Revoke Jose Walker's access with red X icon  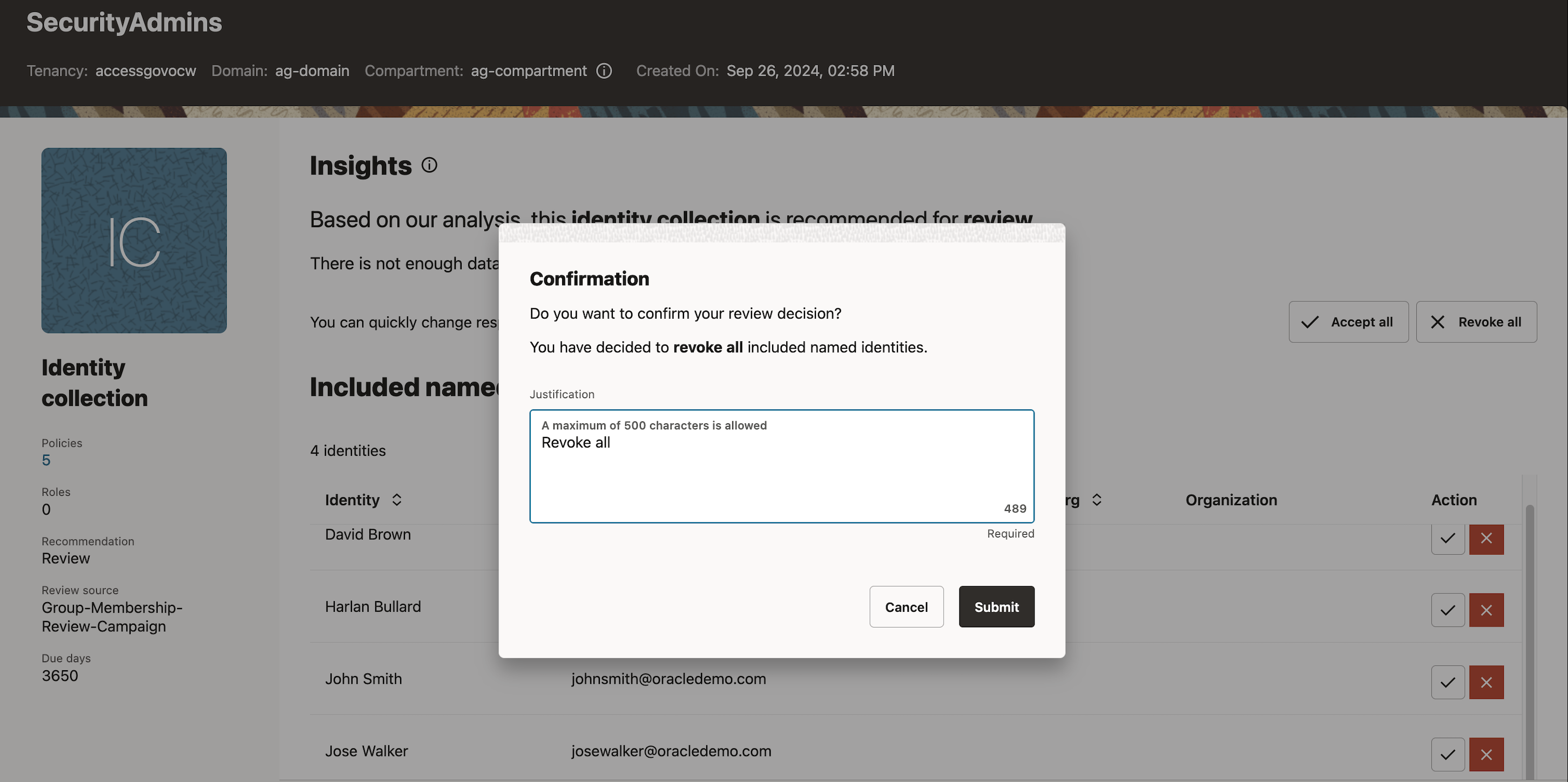pyautogui.click(x=1486, y=754)
